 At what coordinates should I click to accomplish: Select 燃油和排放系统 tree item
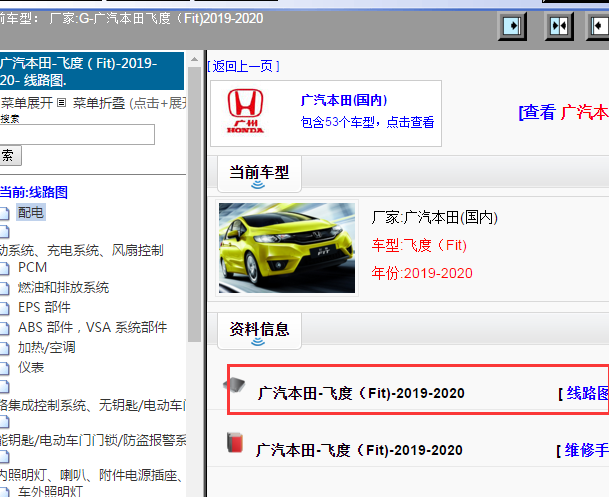[x=63, y=287]
